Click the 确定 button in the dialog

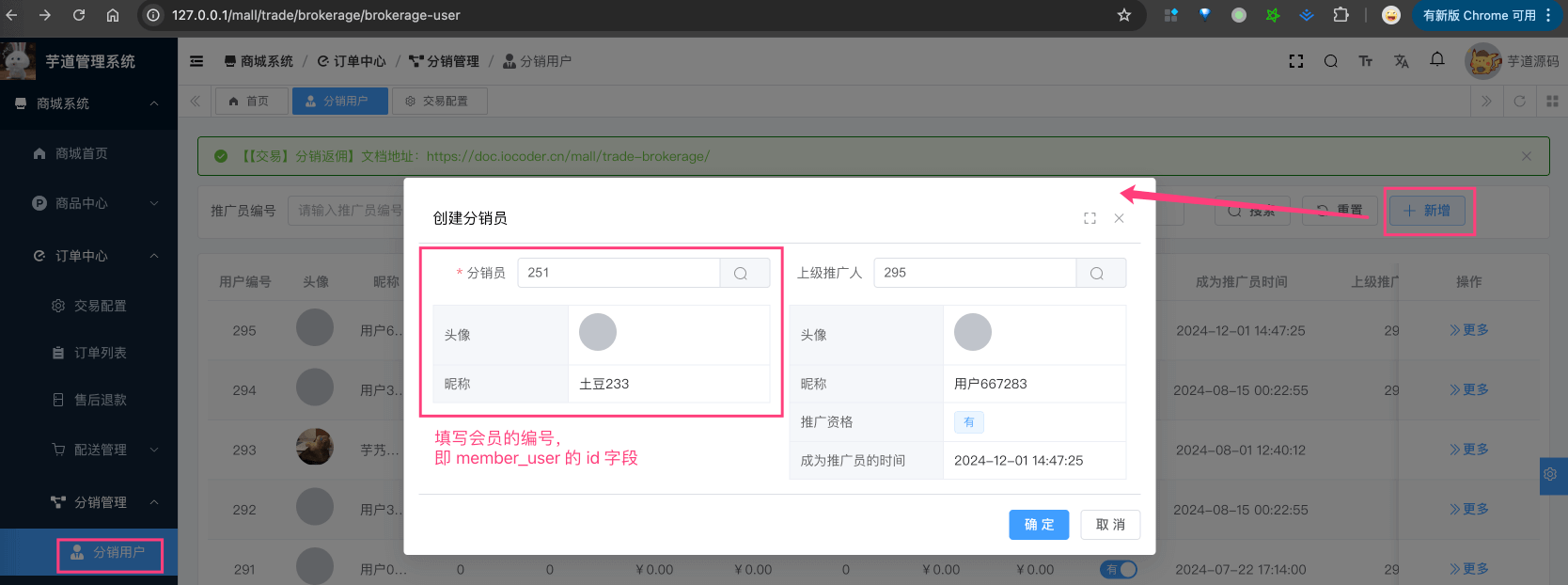click(x=1039, y=525)
